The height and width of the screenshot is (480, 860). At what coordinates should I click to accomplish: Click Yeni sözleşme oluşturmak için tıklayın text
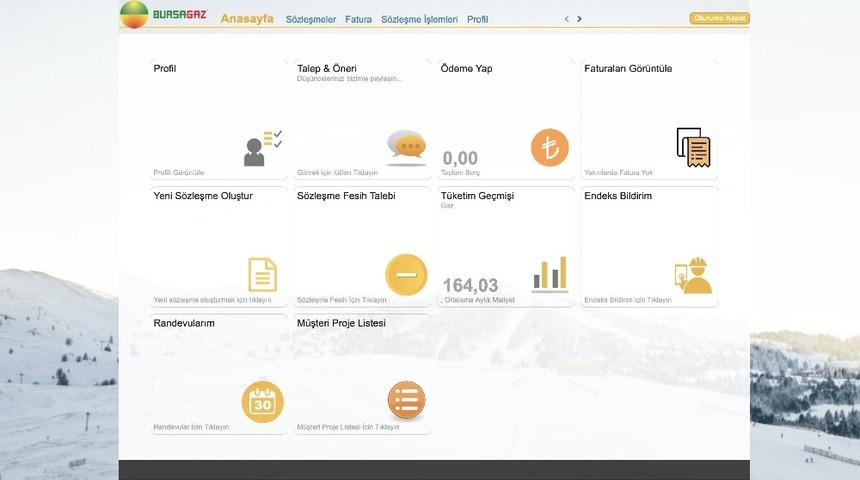(x=212, y=300)
